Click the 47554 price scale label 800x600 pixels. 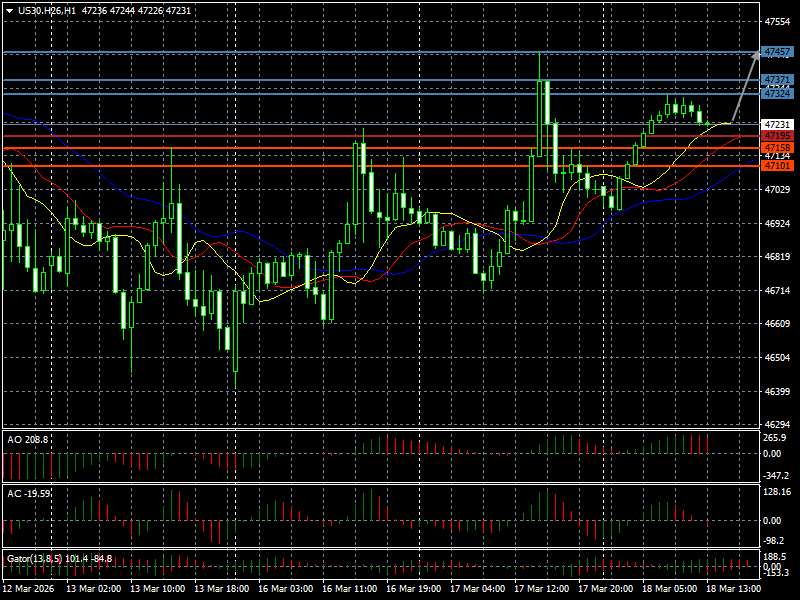pyautogui.click(x=777, y=21)
